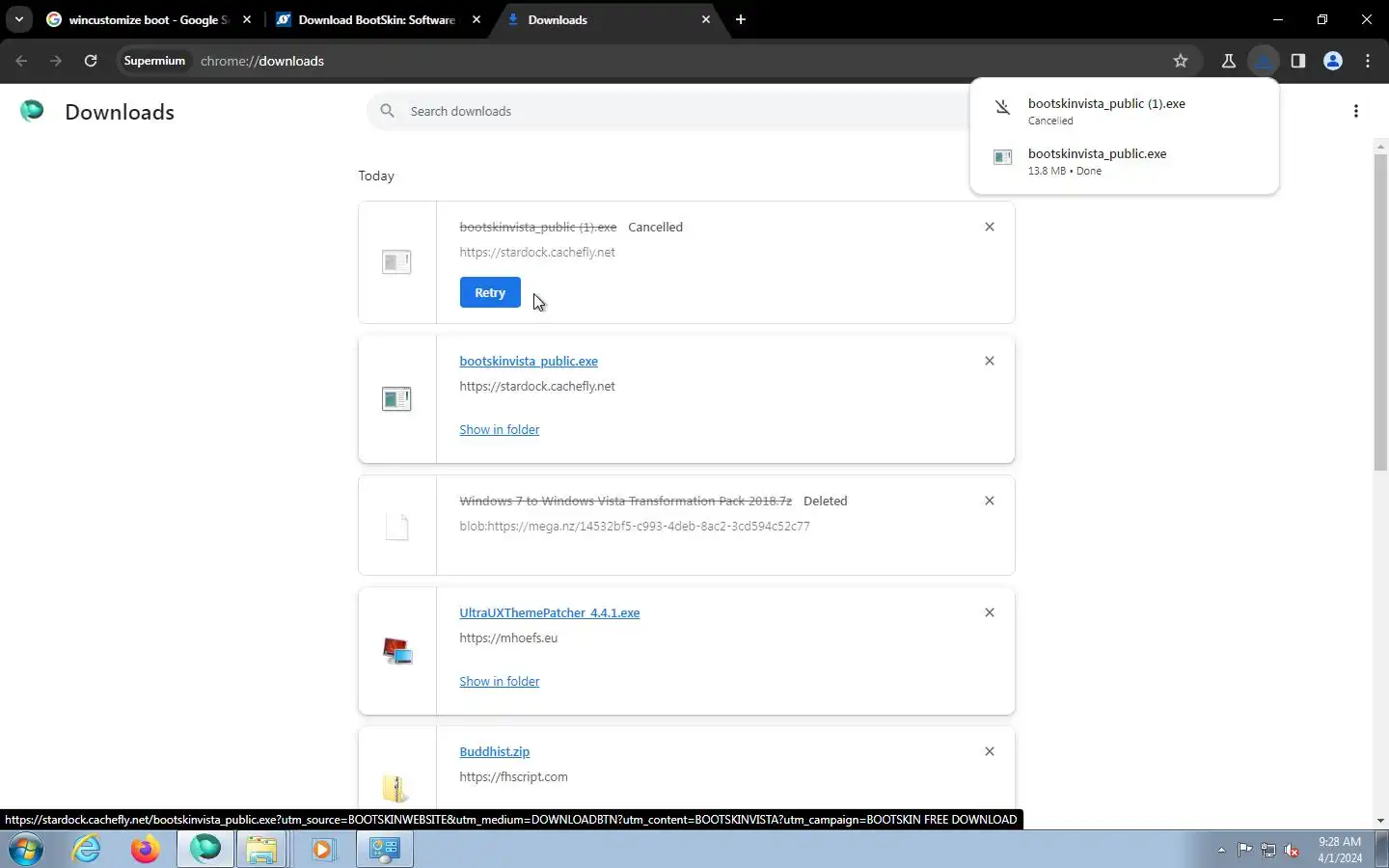This screenshot has height=868, width=1389.
Task: Open the Downloads page more actions menu
Action: pos(1355,111)
